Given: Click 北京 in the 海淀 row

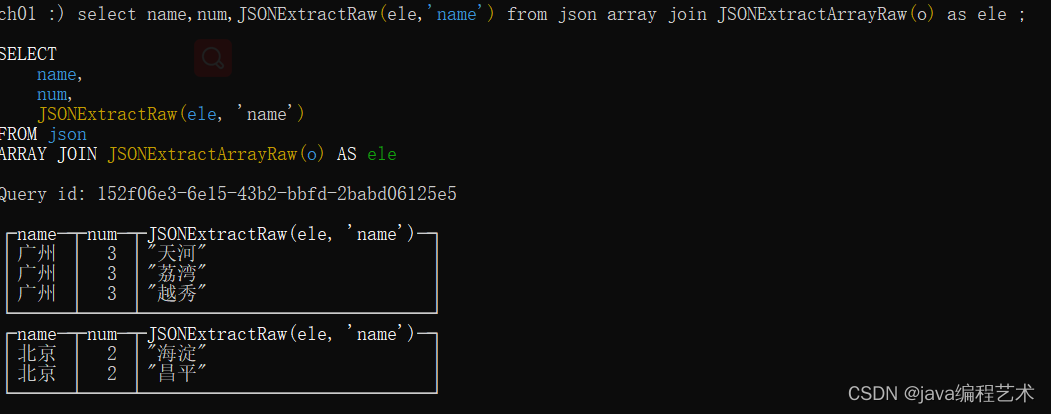Looking at the screenshot, I should click(37, 354).
